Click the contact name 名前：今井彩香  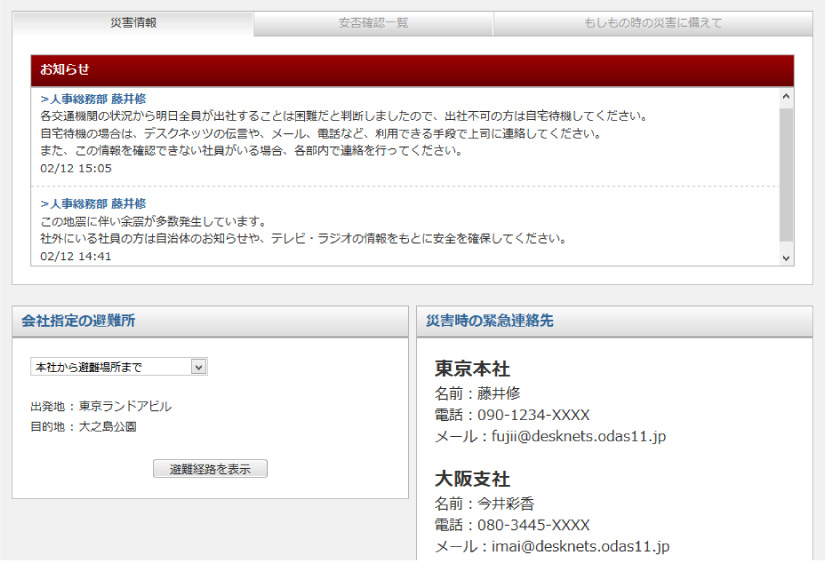click(484, 504)
